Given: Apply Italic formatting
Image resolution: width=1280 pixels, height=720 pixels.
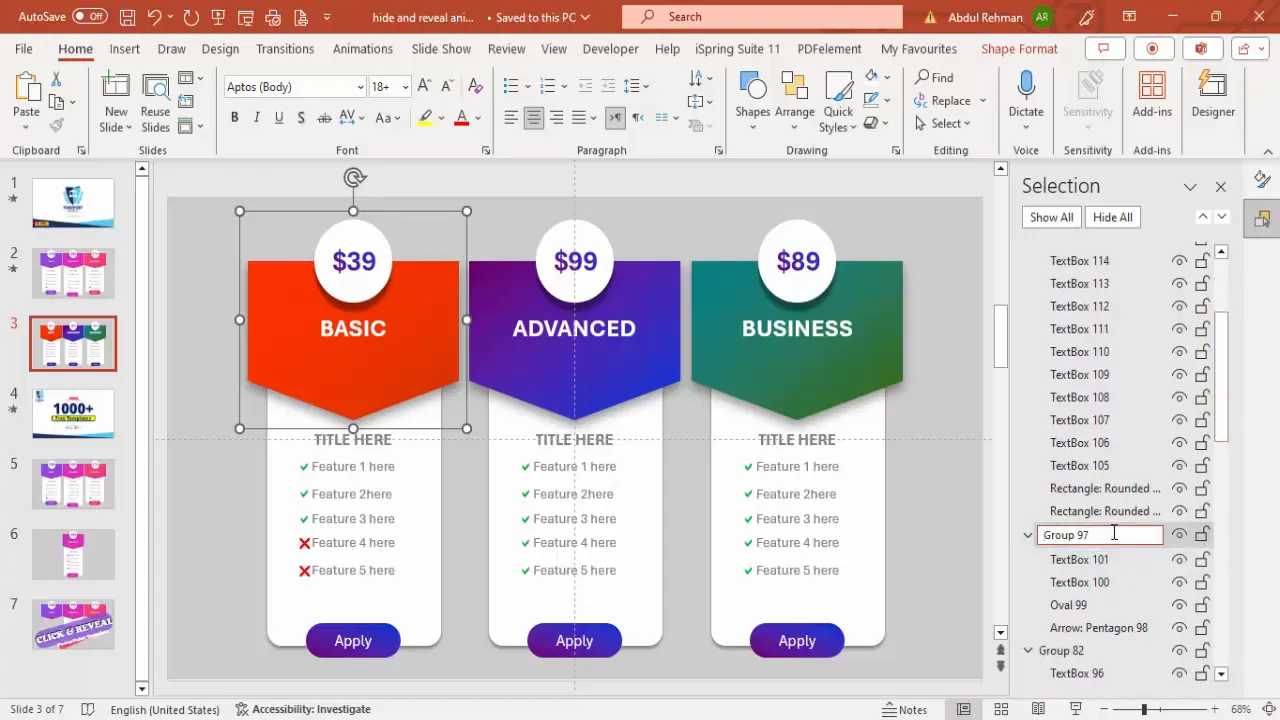Looking at the screenshot, I should click(x=256, y=118).
